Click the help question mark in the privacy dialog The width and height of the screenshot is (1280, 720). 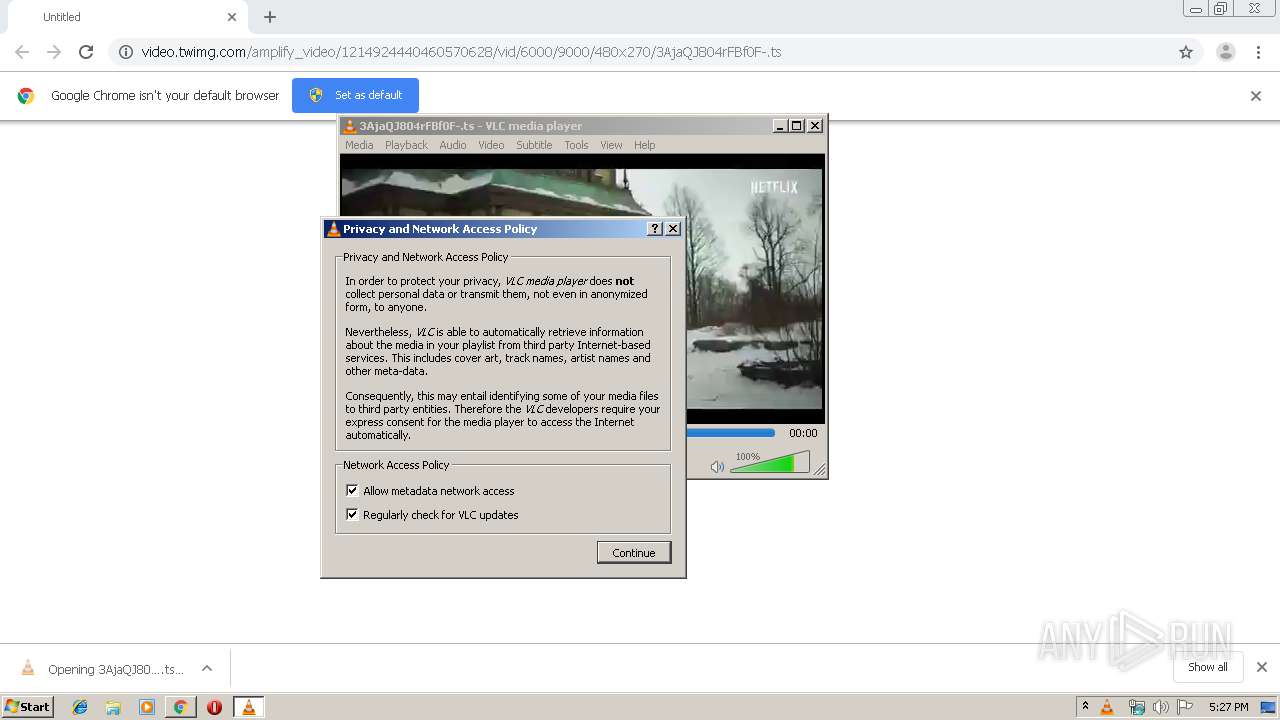pyautogui.click(x=655, y=229)
